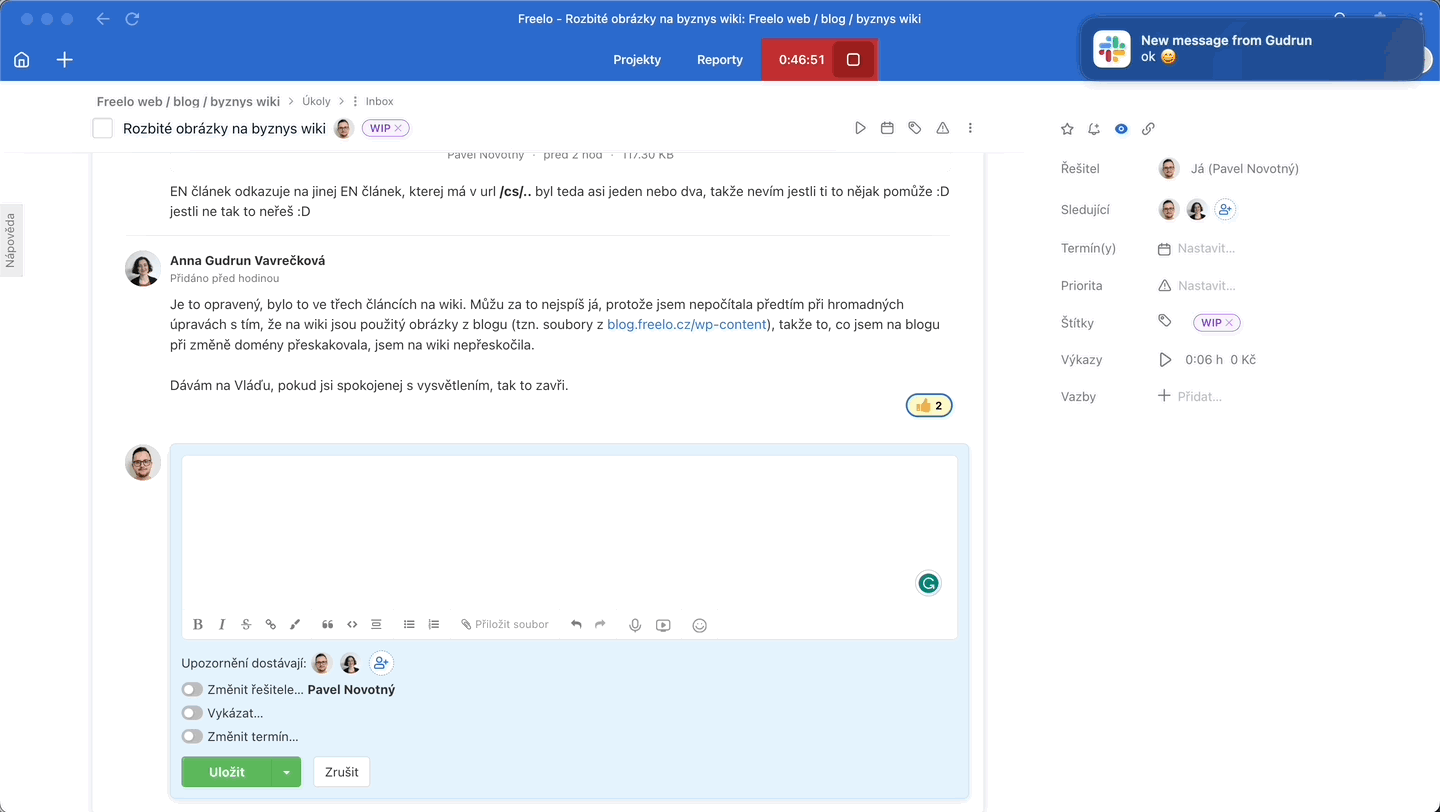Toggle the Změnit řešitele switch
This screenshot has height=812, width=1440.
[192, 690]
